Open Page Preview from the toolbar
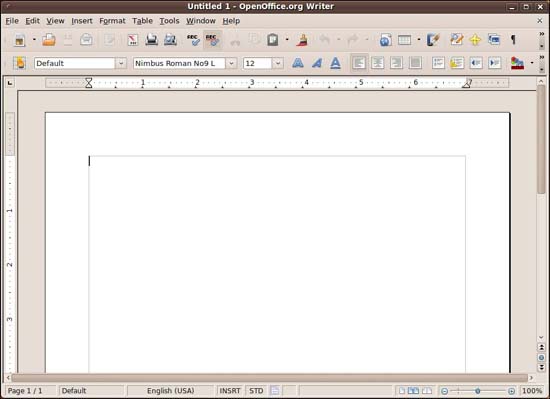 pos(170,40)
